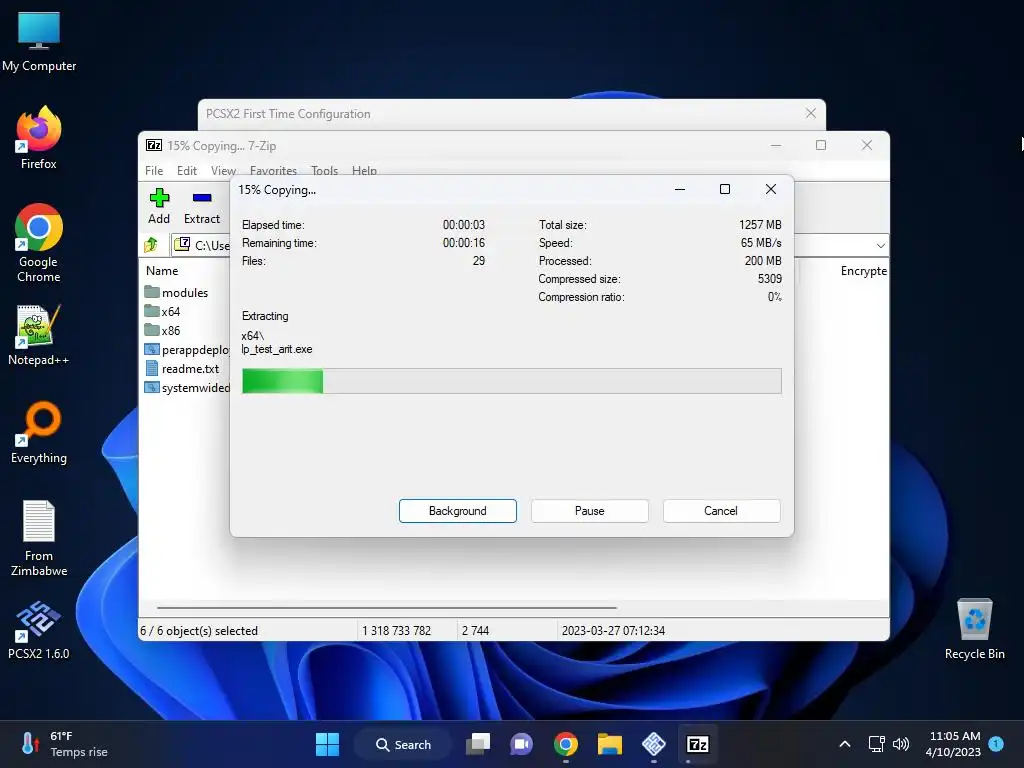Open network icon in system tray
This screenshot has height=768, width=1024.
click(x=876, y=744)
